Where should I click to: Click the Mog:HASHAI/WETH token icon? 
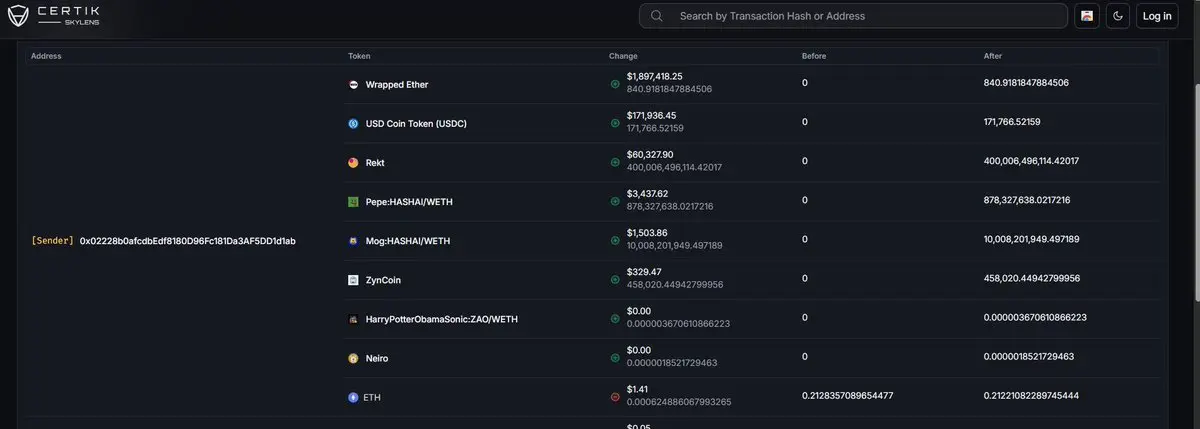click(353, 241)
